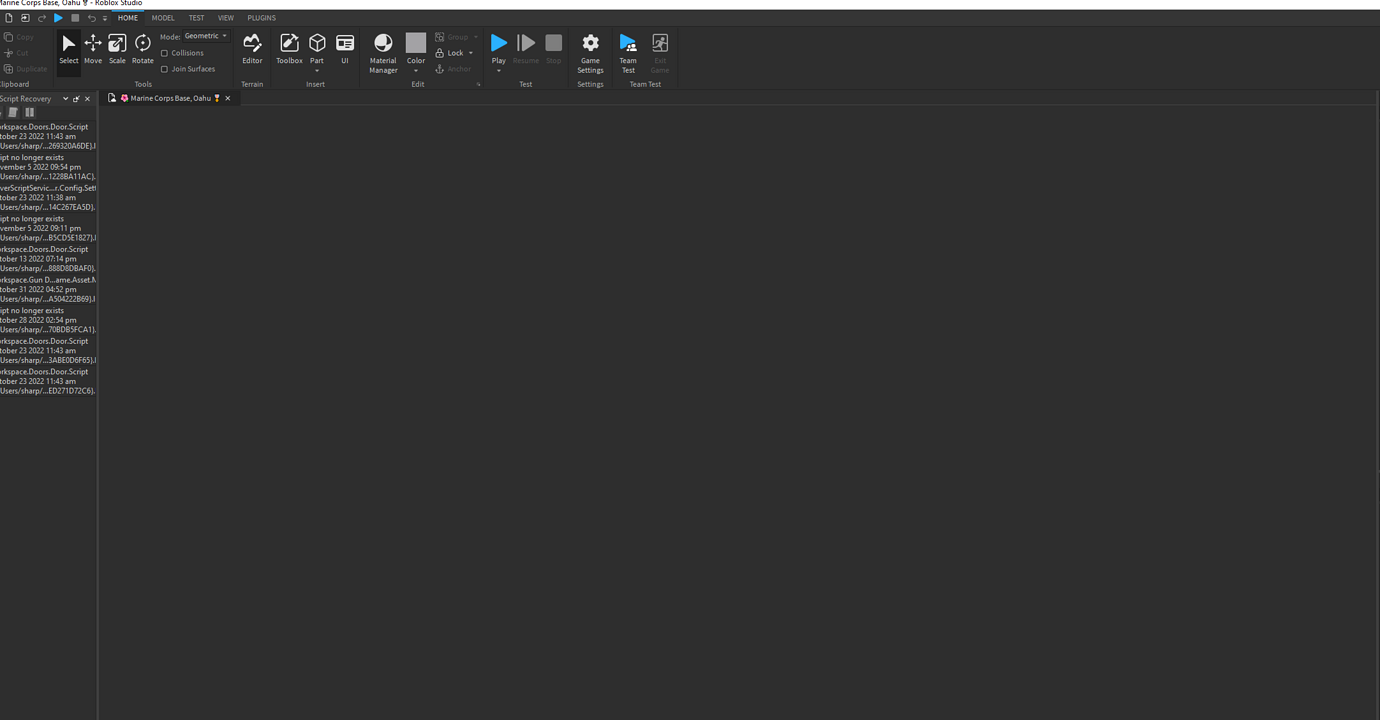Click the Color swatch in the Edit group
This screenshot has height=720, width=1380.
(x=416, y=42)
